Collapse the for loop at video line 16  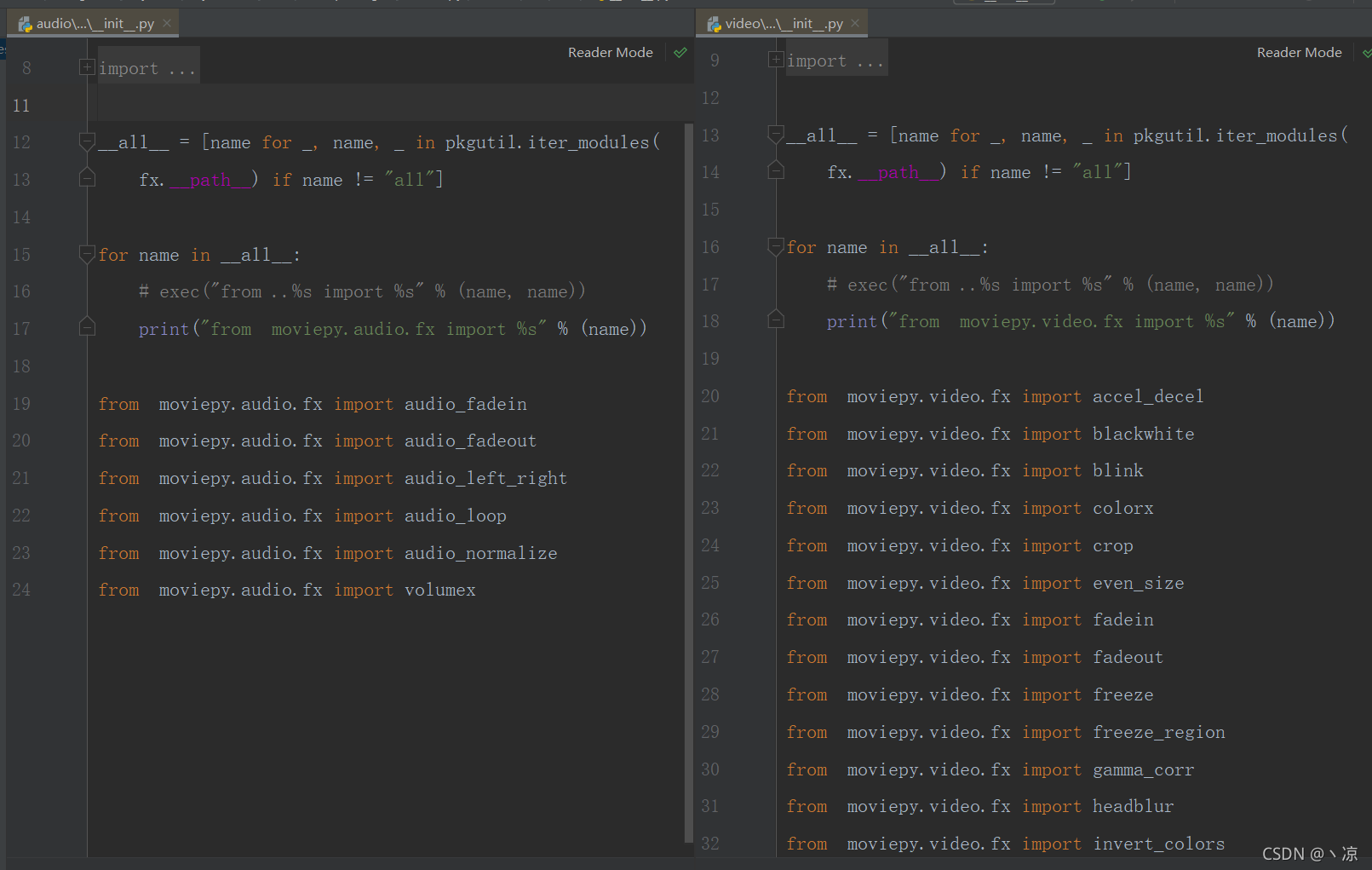(x=776, y=246)
